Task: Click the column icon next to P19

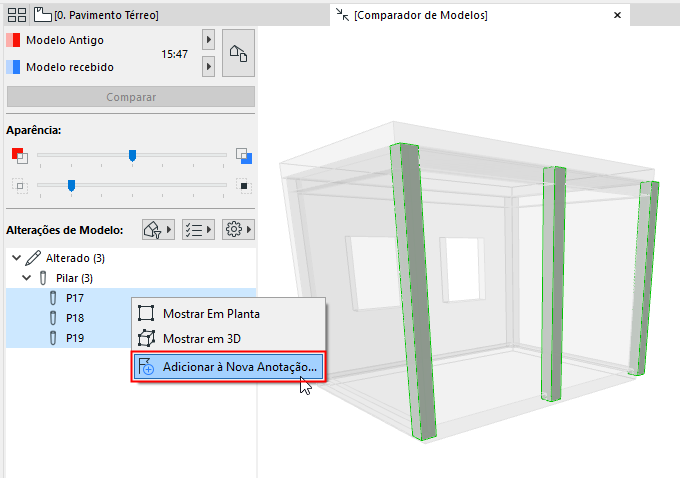Action: (53, 338)
